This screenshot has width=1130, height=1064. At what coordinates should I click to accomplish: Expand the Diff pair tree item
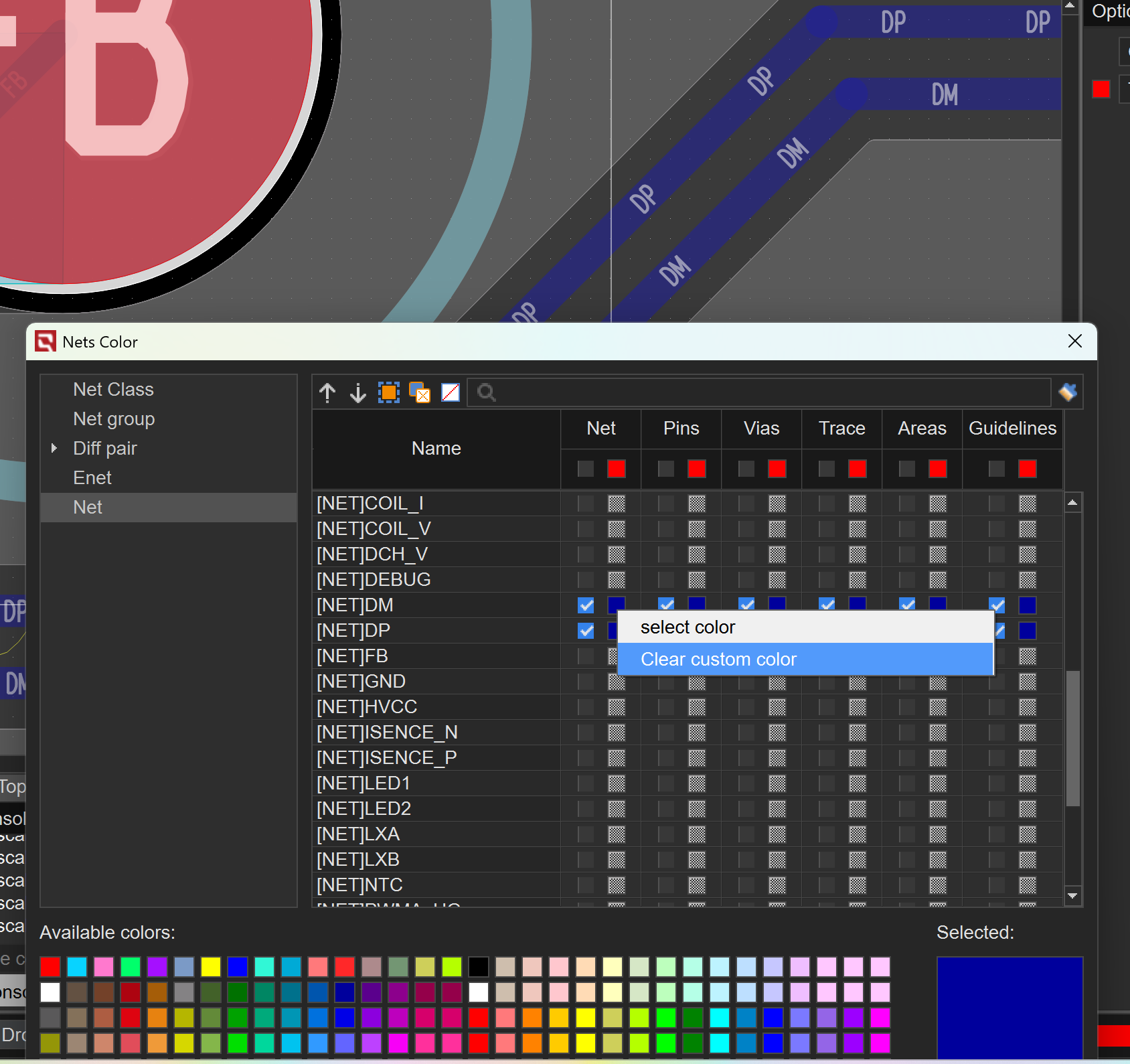pos(54,448)
